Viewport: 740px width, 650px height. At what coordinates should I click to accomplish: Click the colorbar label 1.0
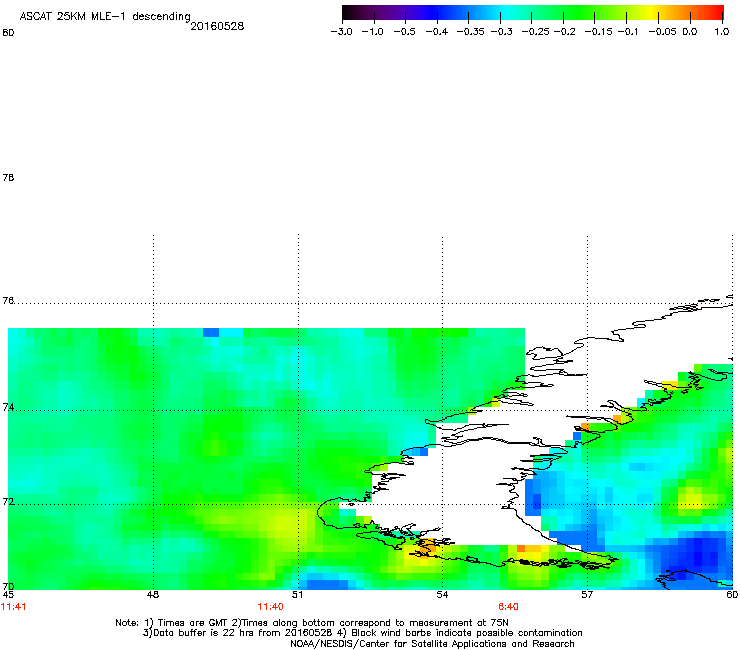click(722, 32)
